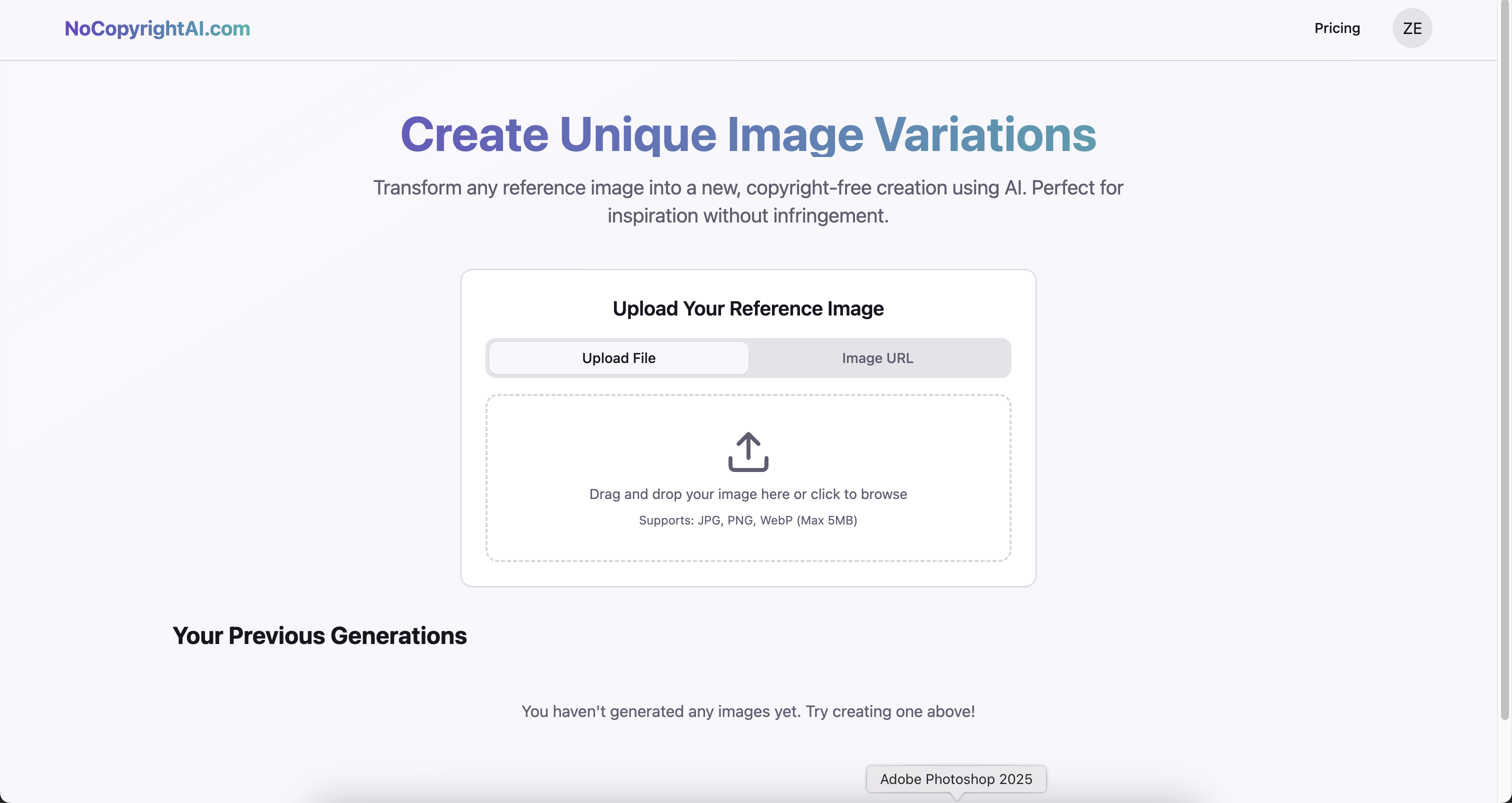Switch to the Upload File tab

coord(618,358)
